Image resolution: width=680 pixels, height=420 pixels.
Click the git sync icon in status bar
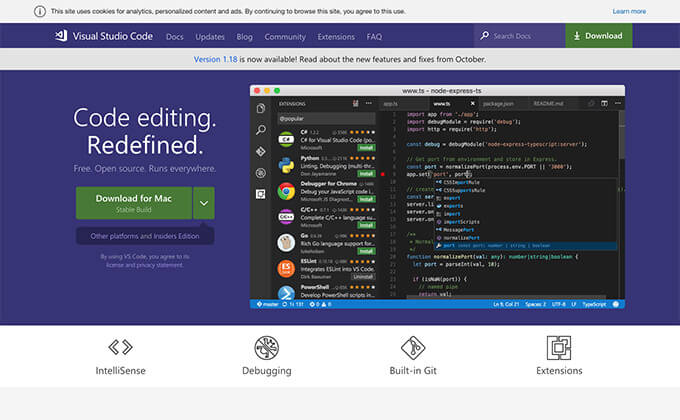point(285,304)
